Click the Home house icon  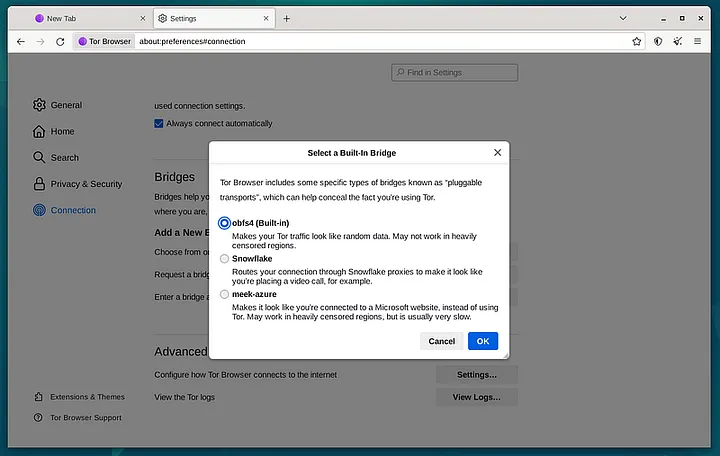point(39,131)
